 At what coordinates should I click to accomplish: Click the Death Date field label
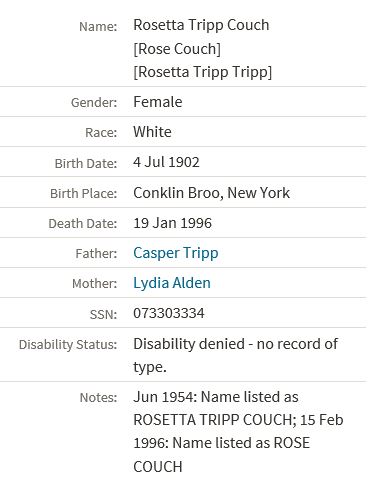(x=83, y=224)
